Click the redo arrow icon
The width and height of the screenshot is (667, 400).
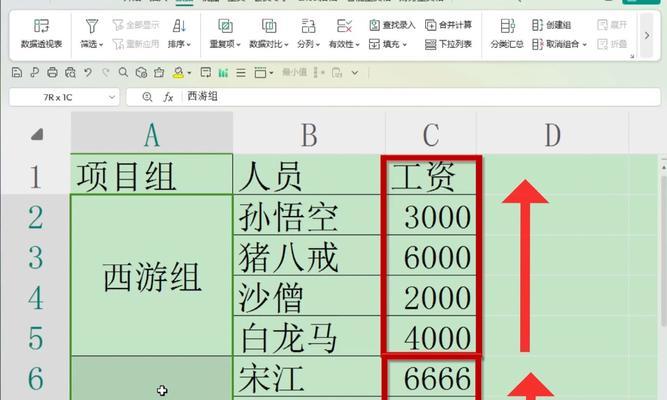(x=105, y=73)
